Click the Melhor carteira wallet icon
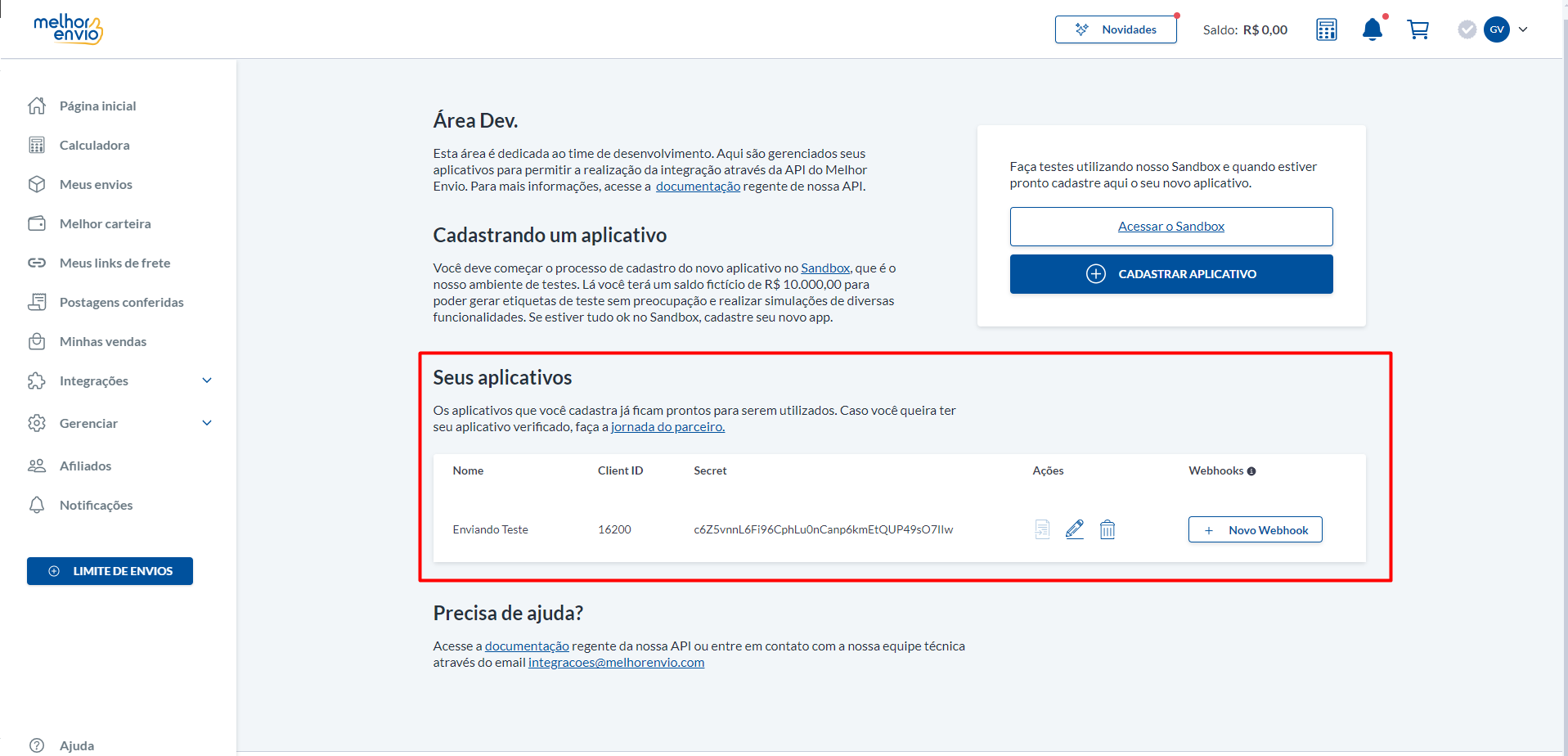Image resolution: width=1568 pixels, height=756 pixels. [x=37, y=223]
